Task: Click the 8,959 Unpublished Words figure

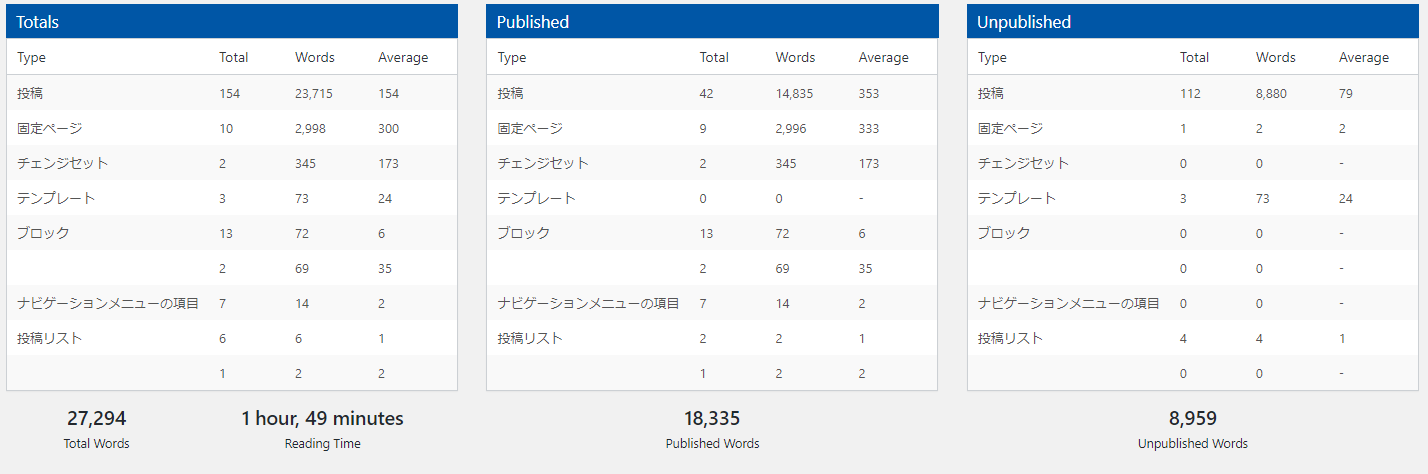Action: click(1193, 419)
